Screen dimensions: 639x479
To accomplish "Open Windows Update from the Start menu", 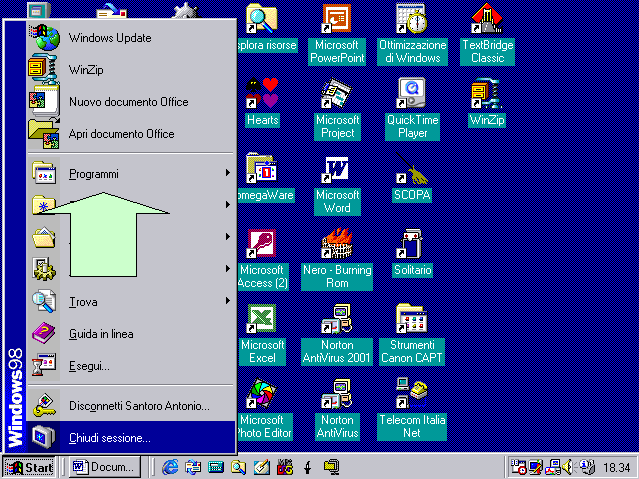I will (x=131, y=38).
